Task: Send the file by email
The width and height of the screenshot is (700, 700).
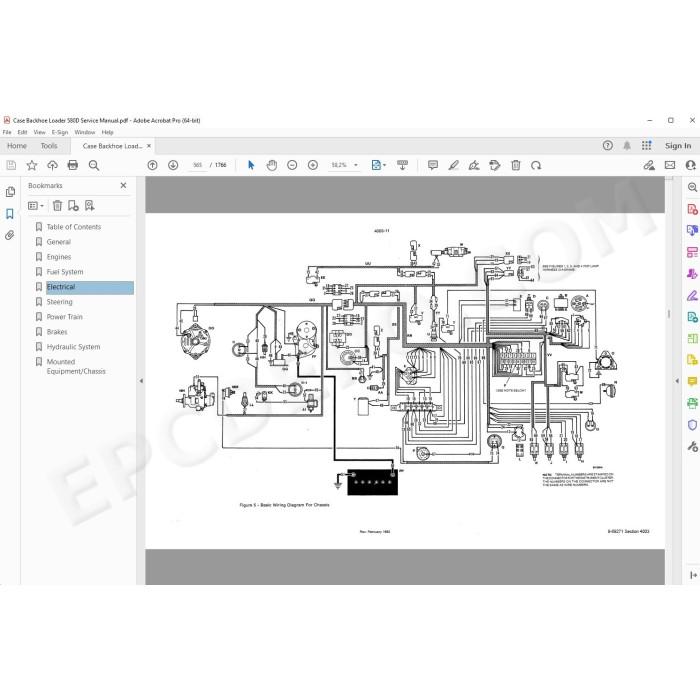Action: pyautogui.click(x=670, y=165)
